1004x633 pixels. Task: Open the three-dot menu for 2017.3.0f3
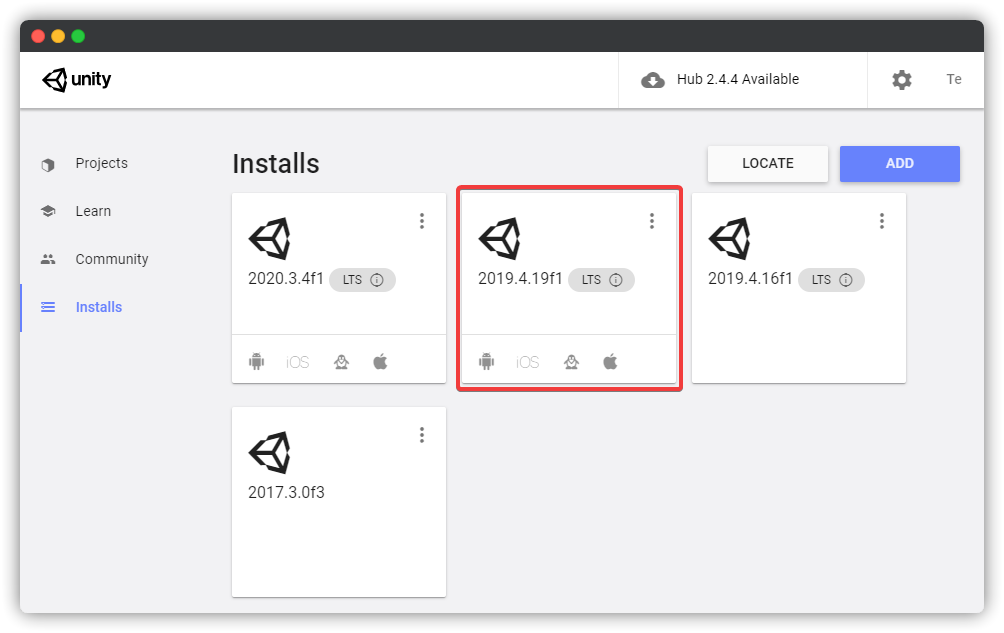coord(421,435)
